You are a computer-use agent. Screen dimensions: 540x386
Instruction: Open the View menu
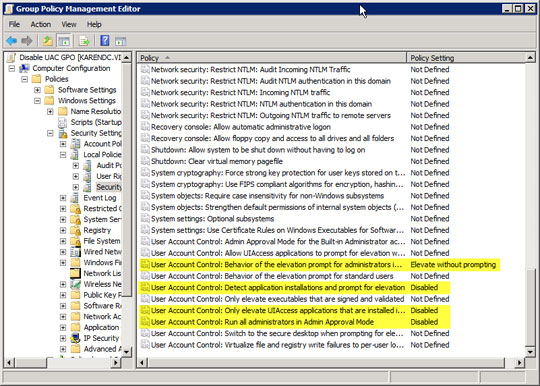69,24
